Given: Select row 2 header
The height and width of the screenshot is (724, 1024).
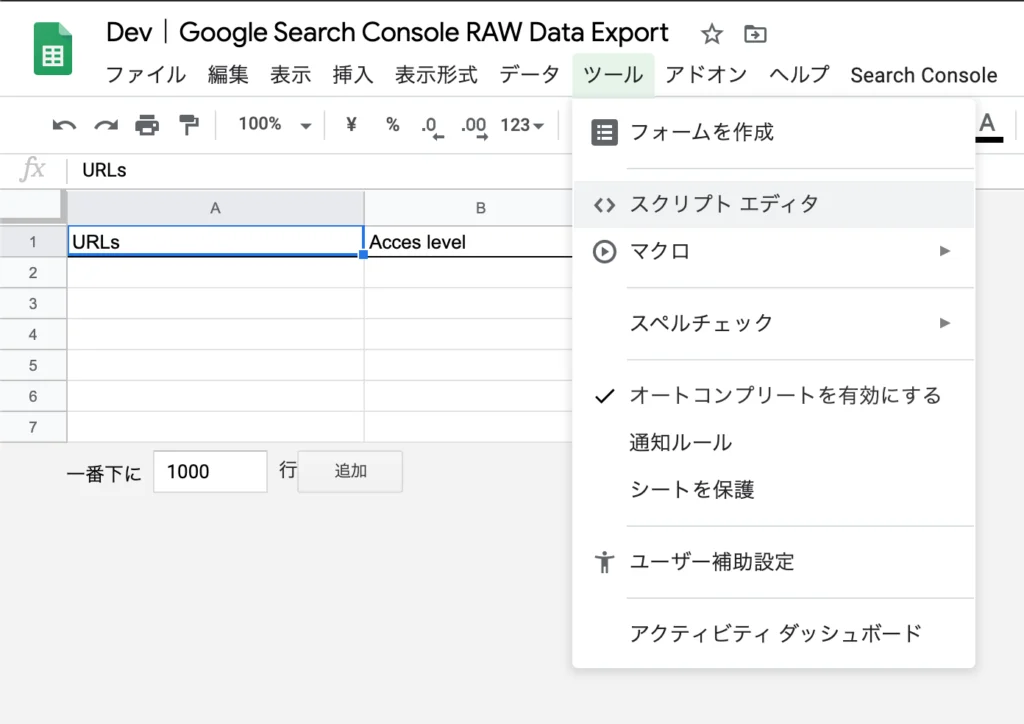Looking at the screenshot, I should pyautogui.click(x=33, y=273).
